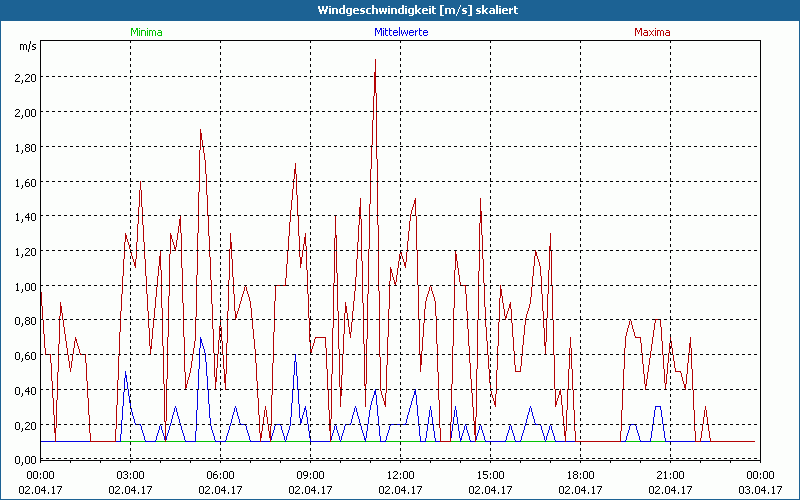This screenshot has height=500, width=800.
Task: Click the m/s unit label on y-axis
Action: (26, 47)
